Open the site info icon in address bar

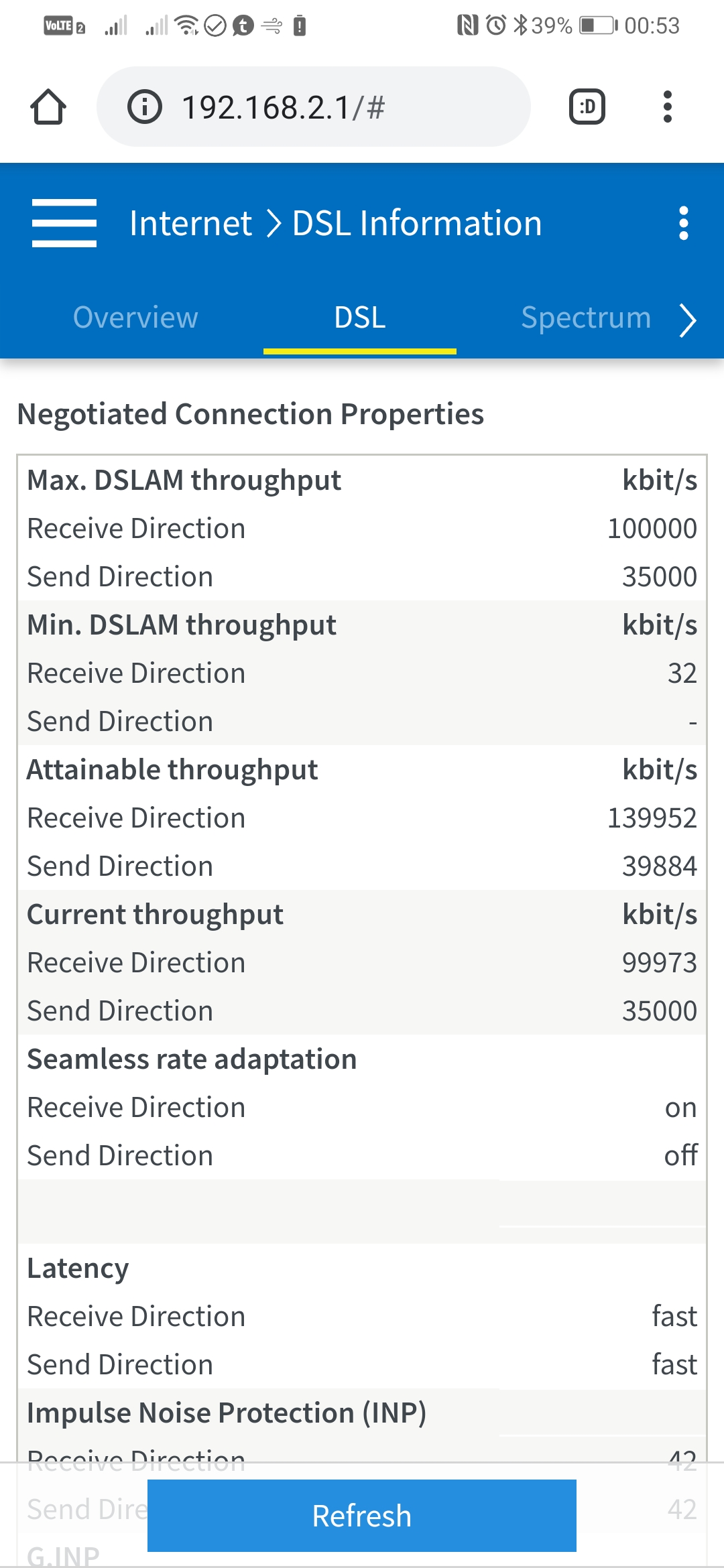pyautogui.click(x=145, y=107)
